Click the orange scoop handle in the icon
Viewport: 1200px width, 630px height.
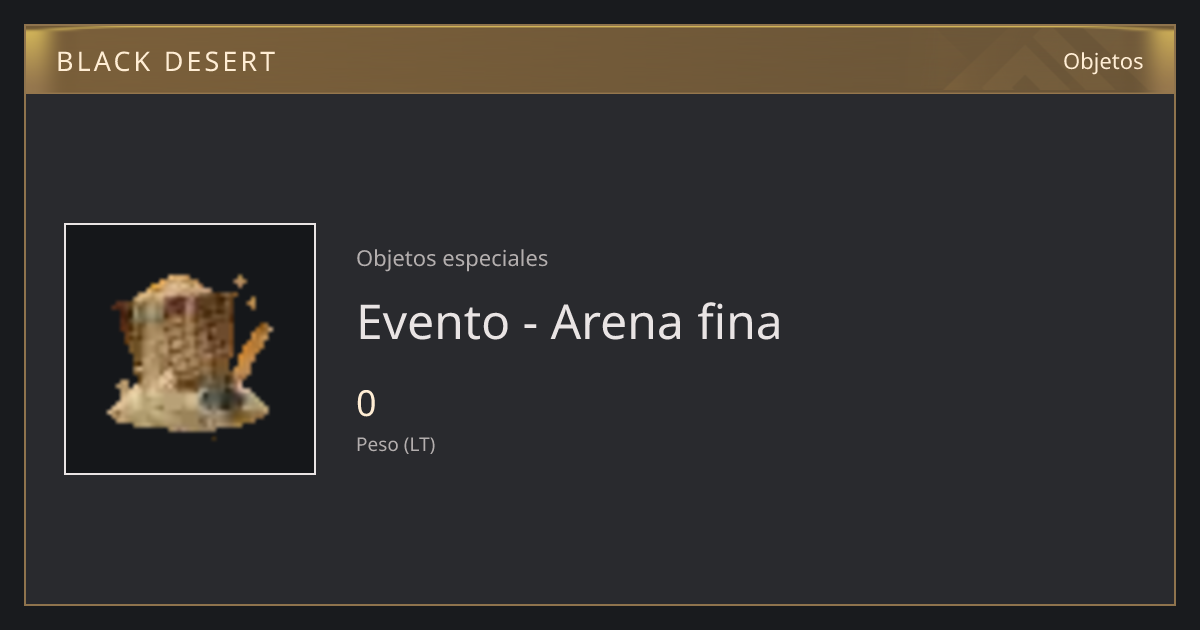(x=250, y=352)
